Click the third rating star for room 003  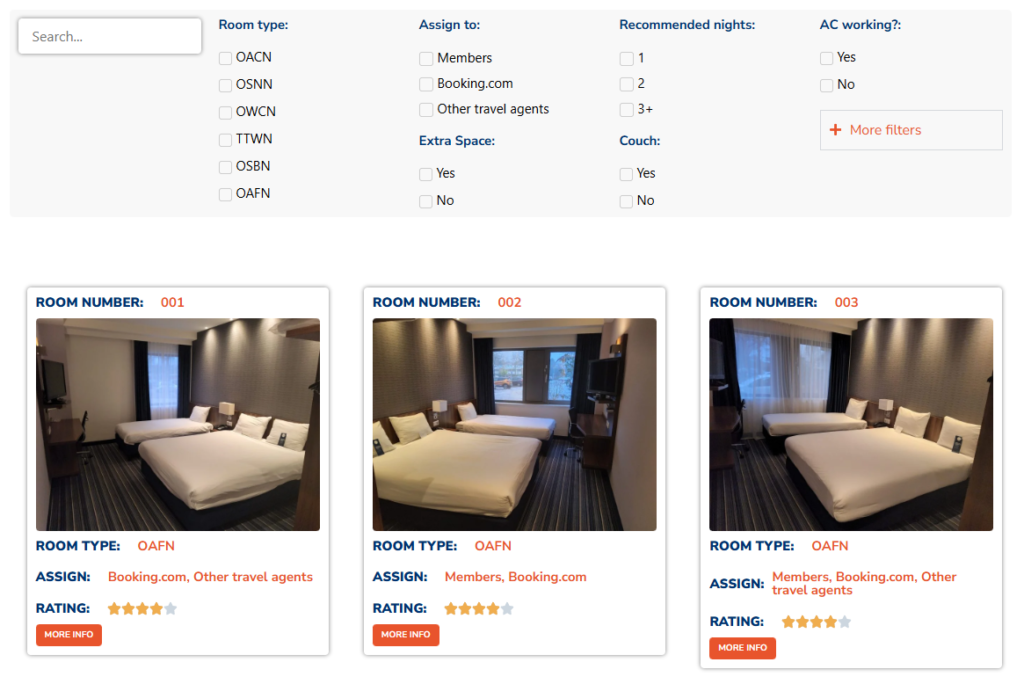pos(816,622)
